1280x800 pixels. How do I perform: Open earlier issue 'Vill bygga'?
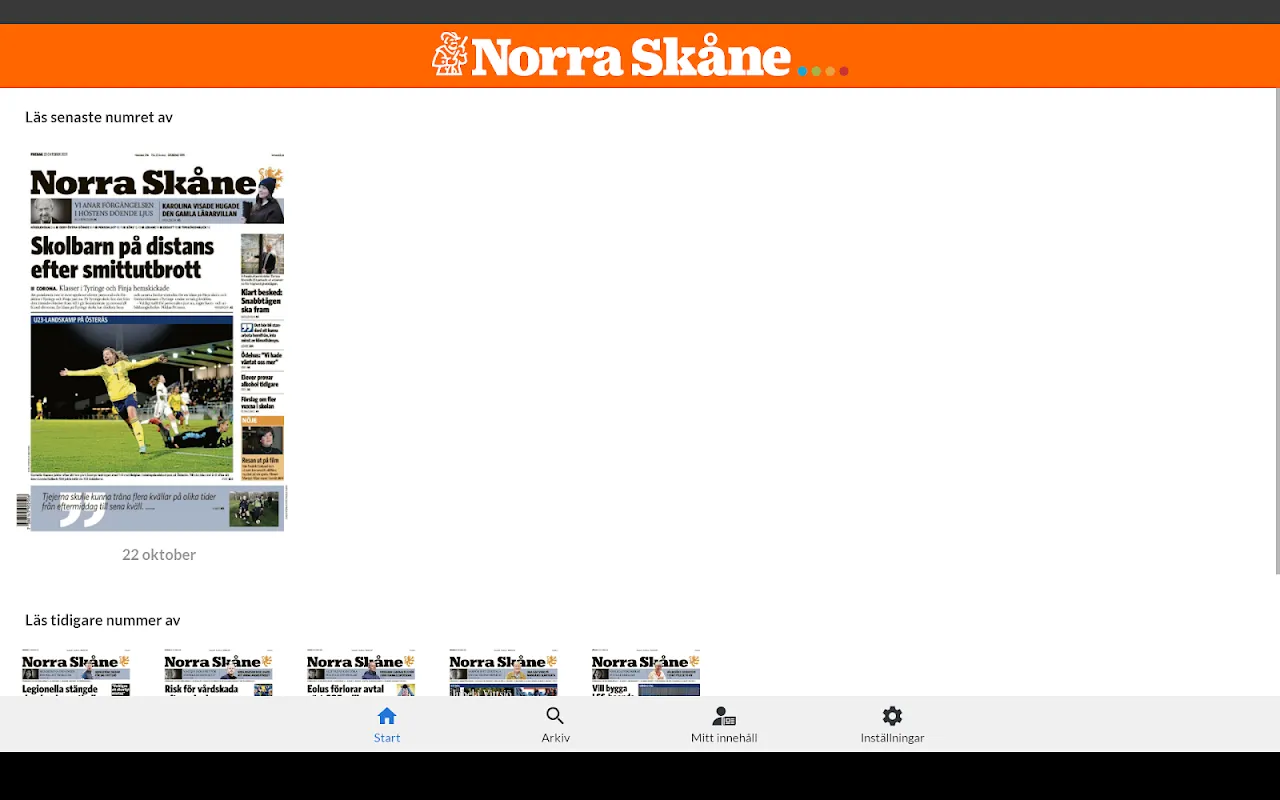pos(646,672)
